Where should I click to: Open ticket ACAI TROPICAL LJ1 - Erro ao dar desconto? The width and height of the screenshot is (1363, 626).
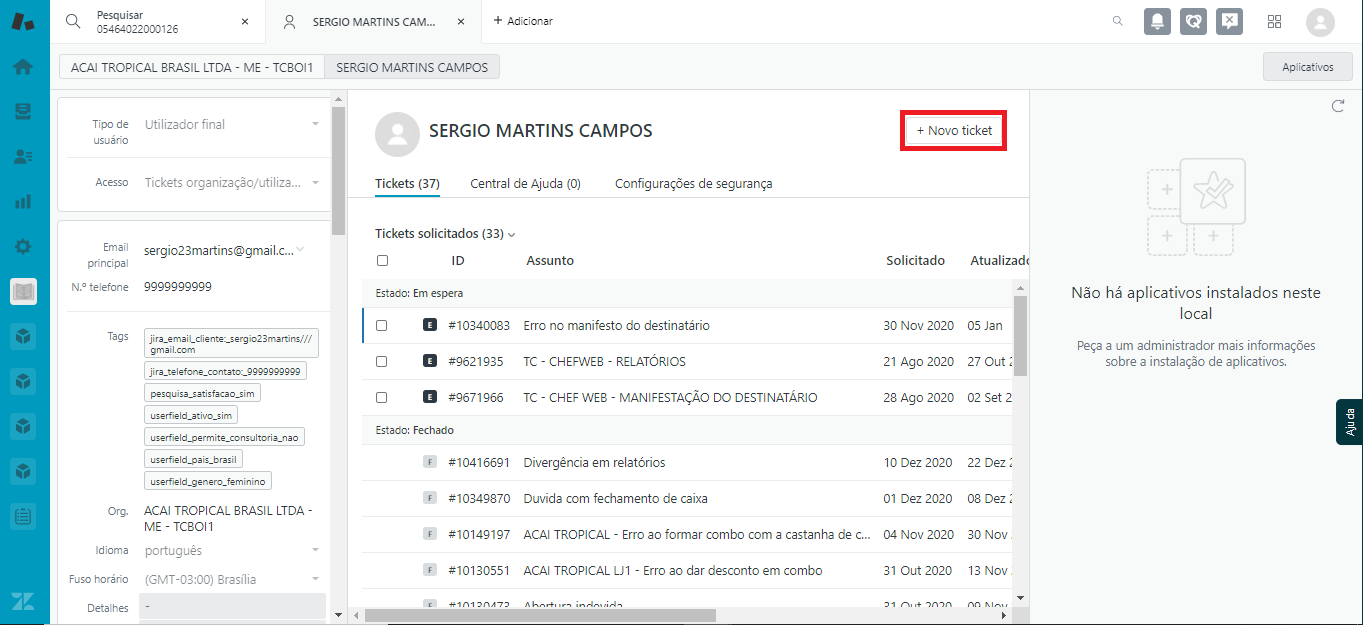click(672, 571)
